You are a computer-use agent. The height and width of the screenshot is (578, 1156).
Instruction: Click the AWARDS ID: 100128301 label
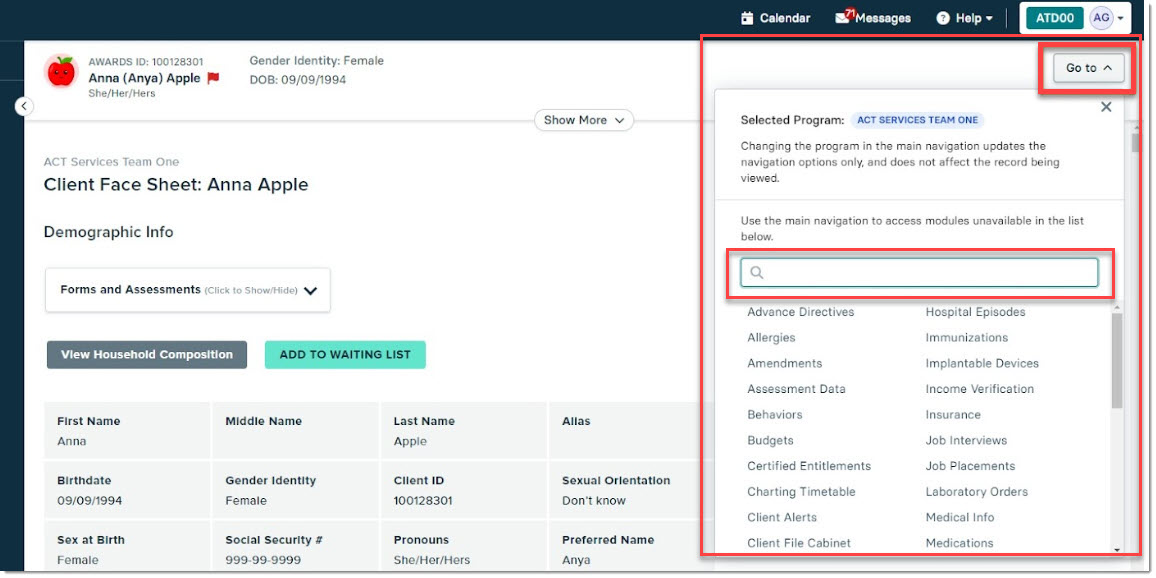[x=146, y=62]
